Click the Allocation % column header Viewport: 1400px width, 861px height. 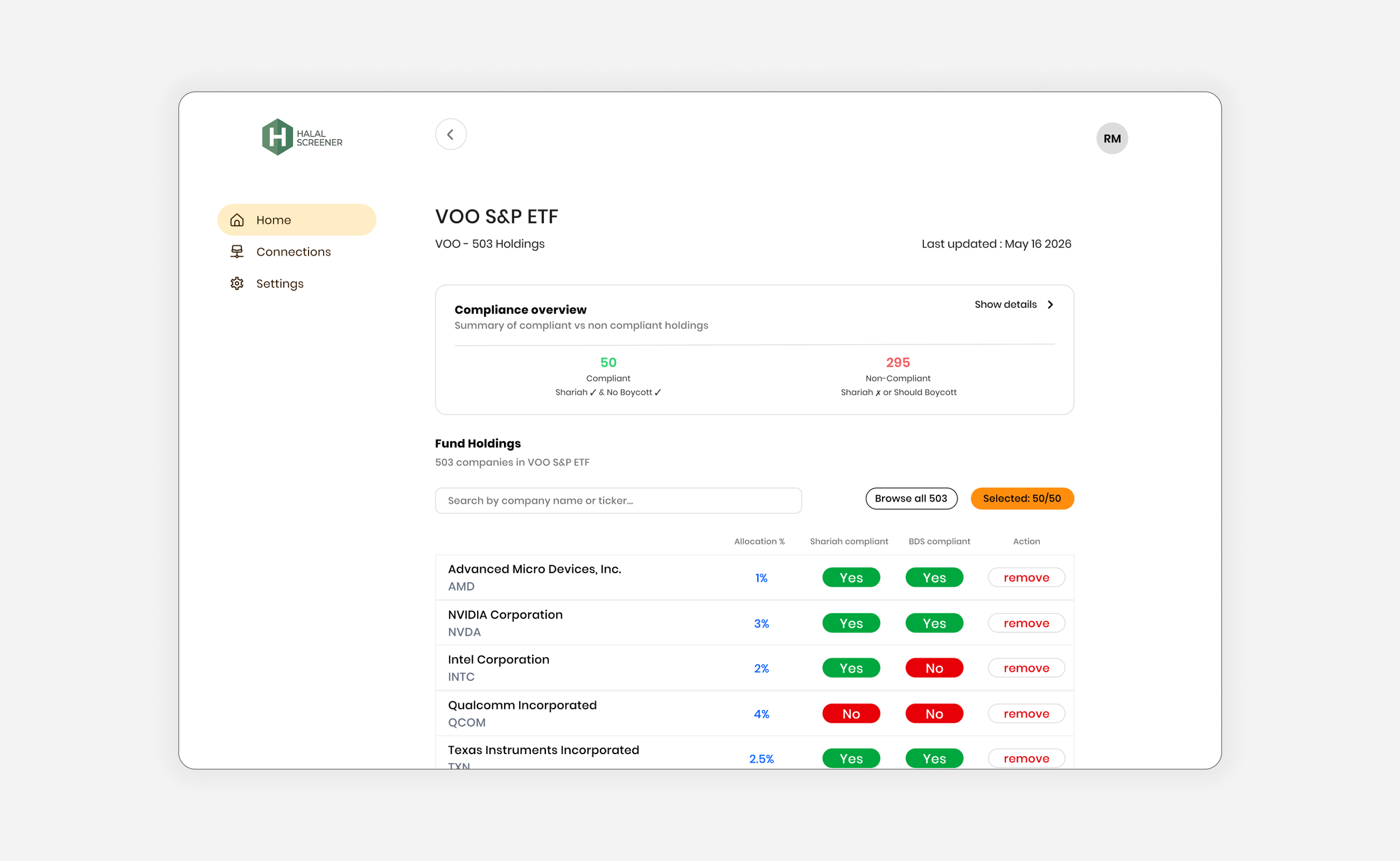click(759, 541)
